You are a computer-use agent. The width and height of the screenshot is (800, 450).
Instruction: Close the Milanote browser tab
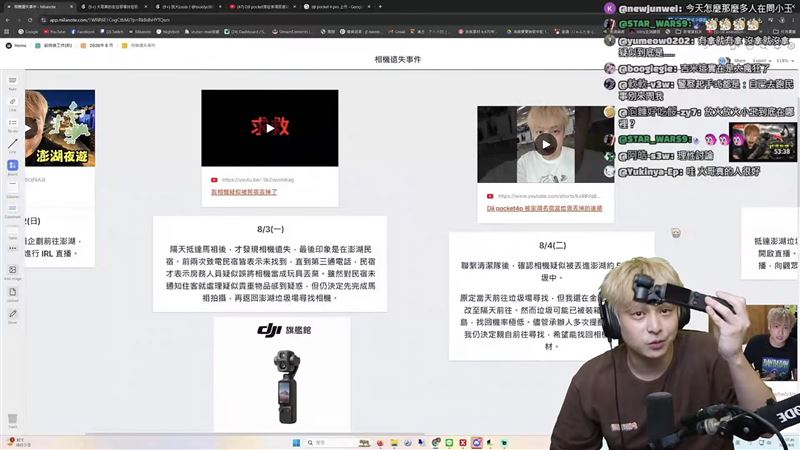[x=71, y=7]
